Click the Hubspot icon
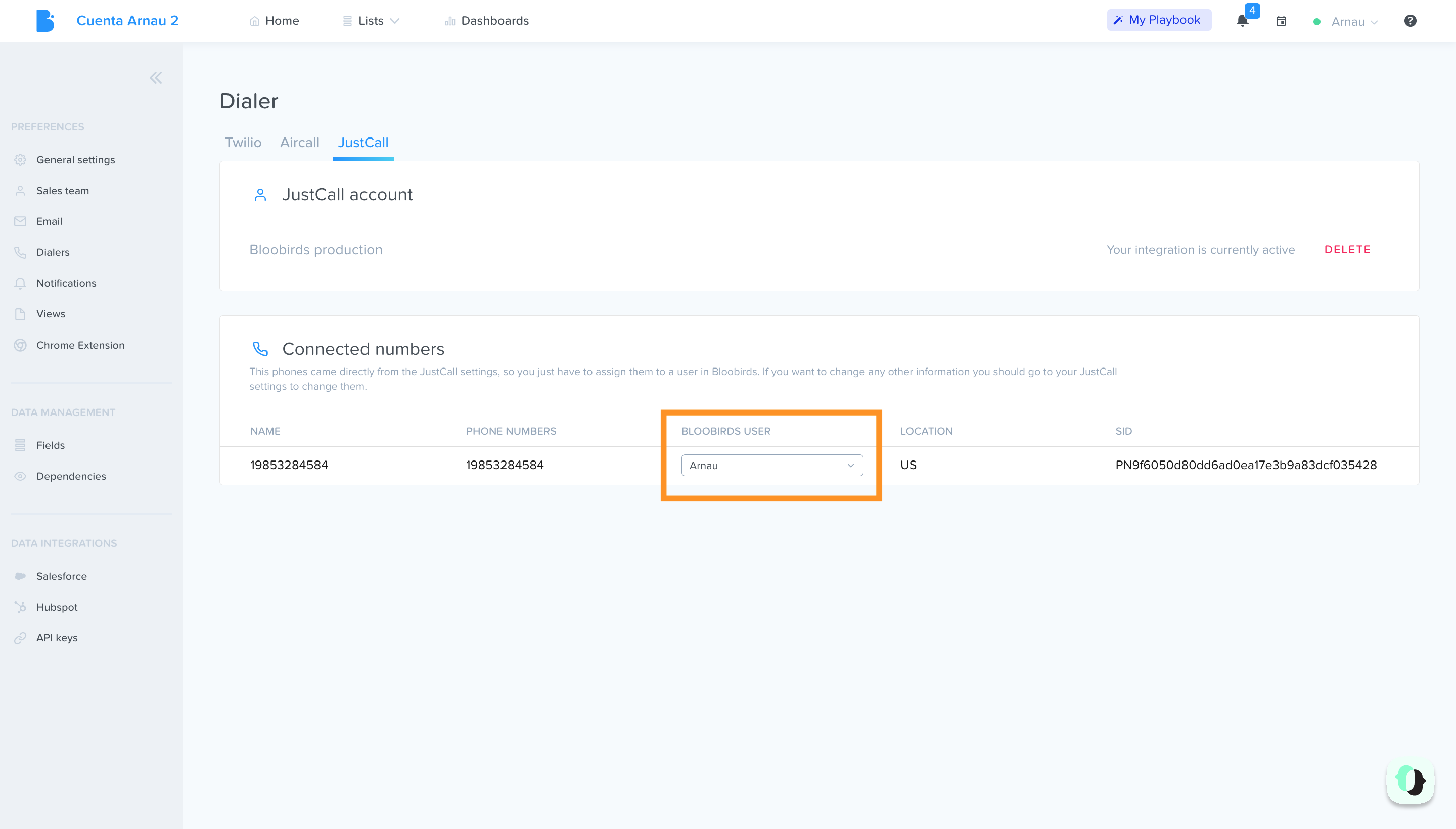The image size is (1456, 829). [21, 607]
